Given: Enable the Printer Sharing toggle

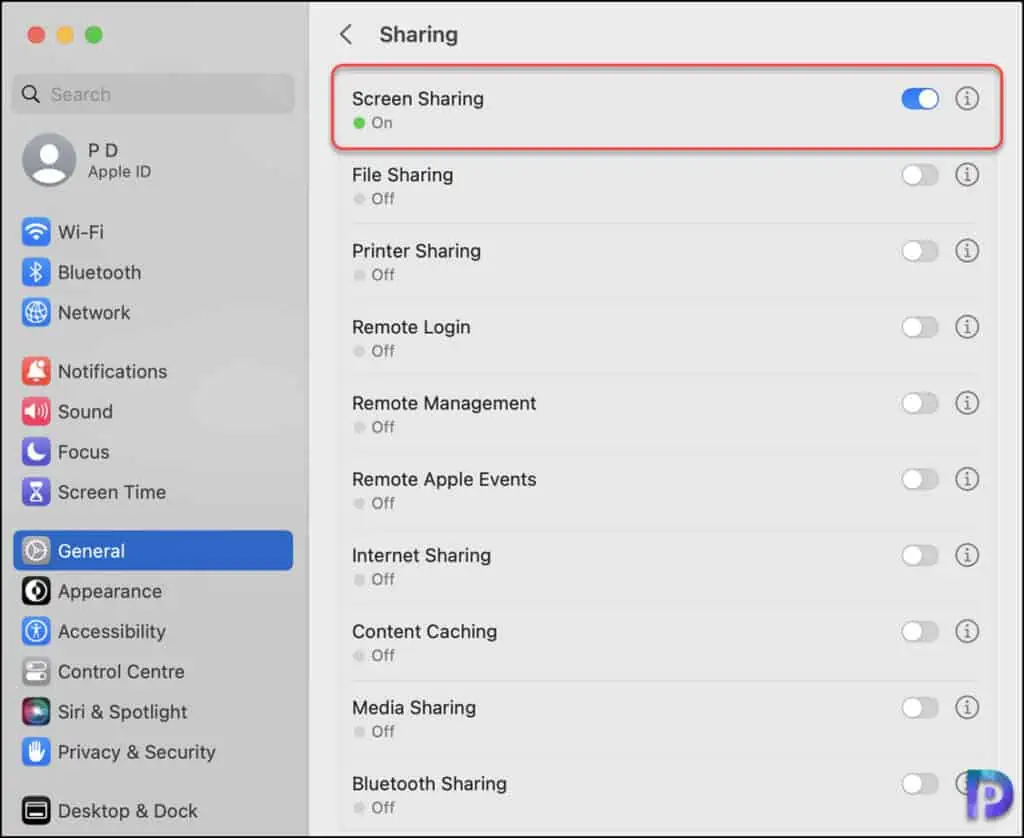Looking at the screenshot, I should [x=920, y=251].
